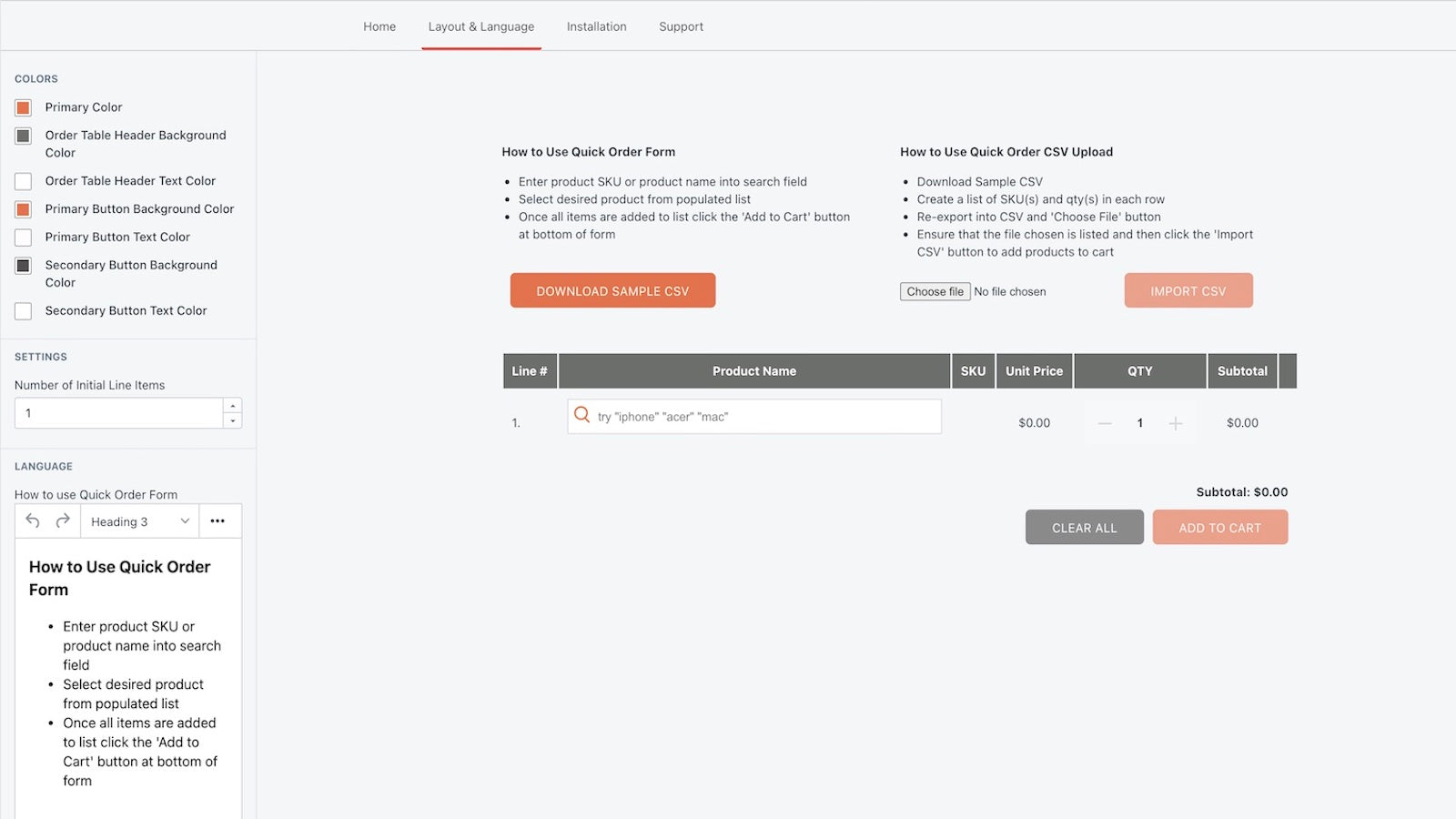Open the Installation tab
The height and width of the screenshot is (819, 1456).
click(x=596, y=26)
